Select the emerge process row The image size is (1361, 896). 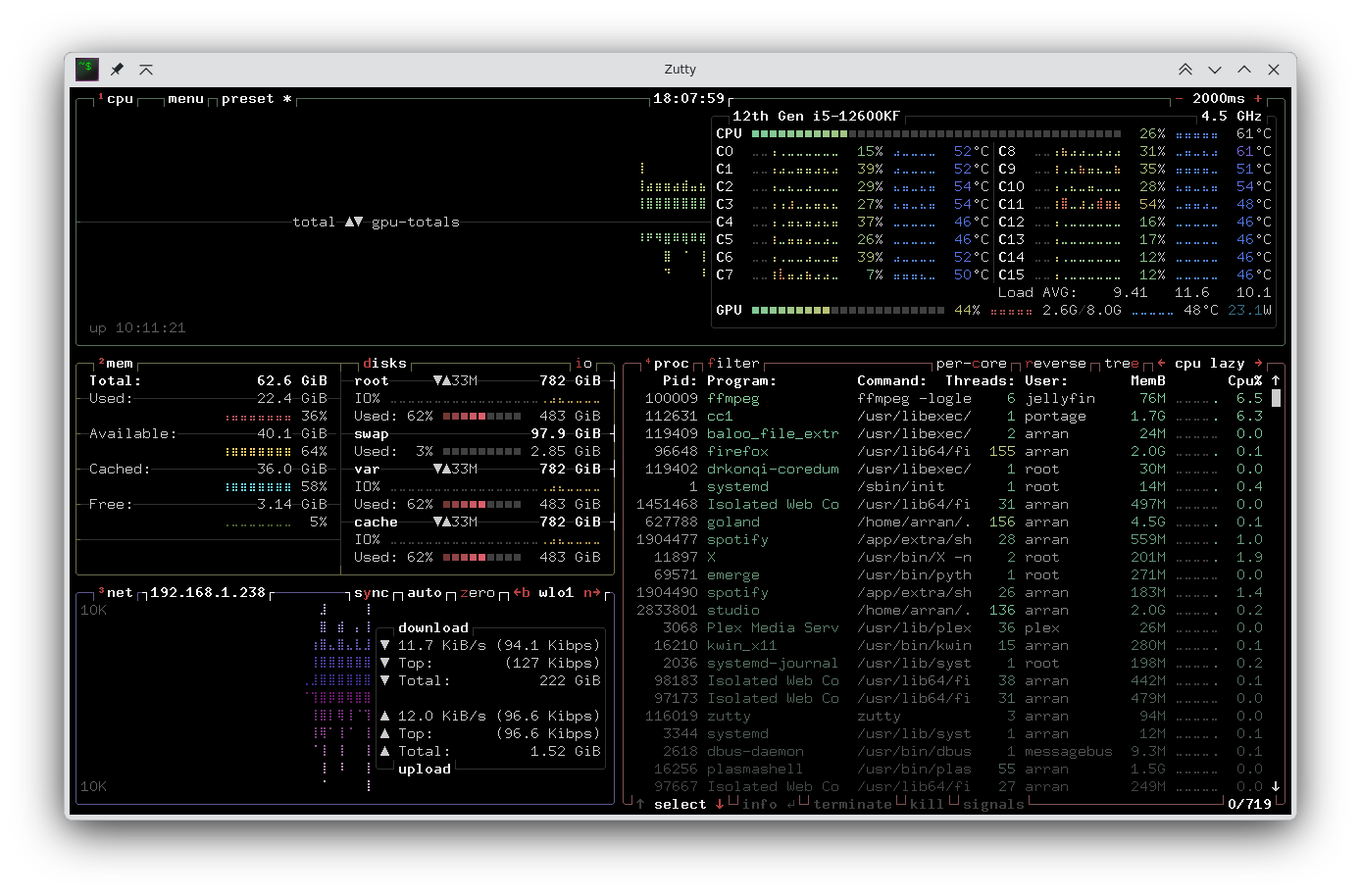pos(949,574)
